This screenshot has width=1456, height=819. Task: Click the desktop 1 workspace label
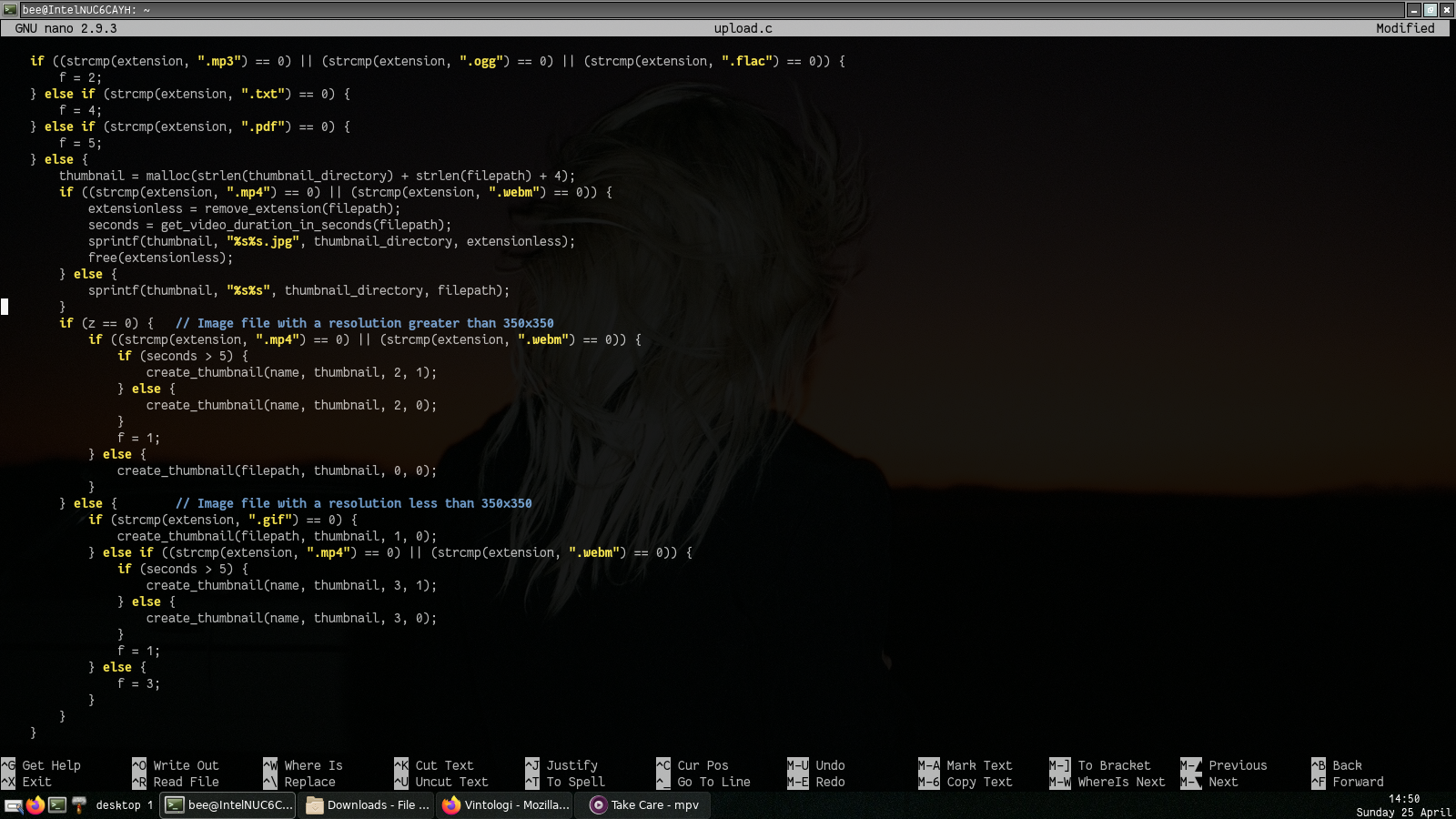tap(124, 805)
